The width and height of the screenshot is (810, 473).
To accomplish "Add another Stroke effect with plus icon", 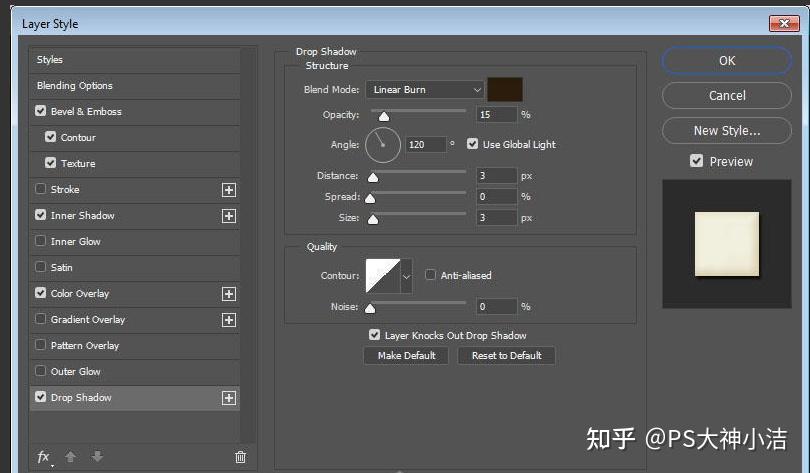I will 229,190.
